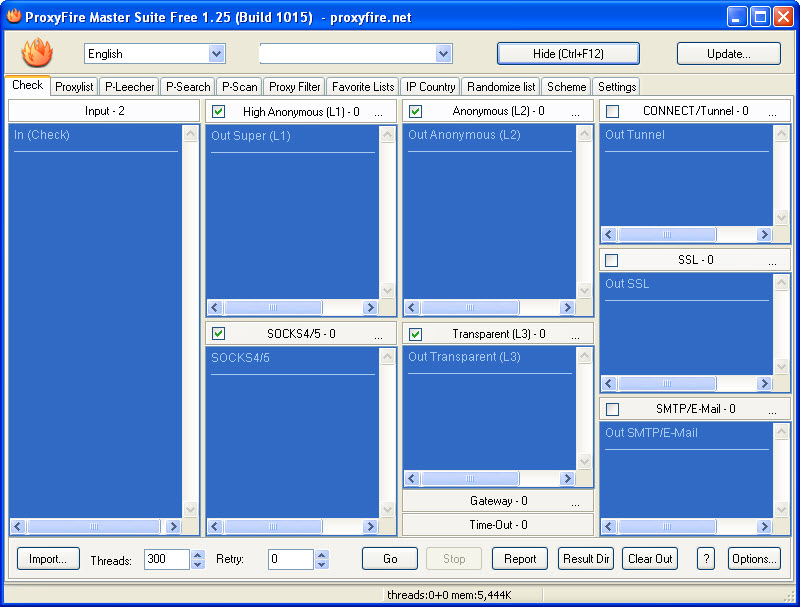
Task: Click the left scroll arrow in Out SMTP/E-Mail list
Action: coord(609,526)
